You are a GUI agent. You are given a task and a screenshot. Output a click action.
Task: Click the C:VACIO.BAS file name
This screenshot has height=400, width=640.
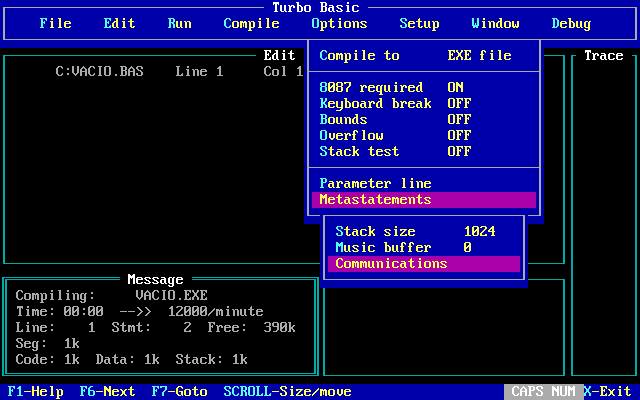coord(100,71)
